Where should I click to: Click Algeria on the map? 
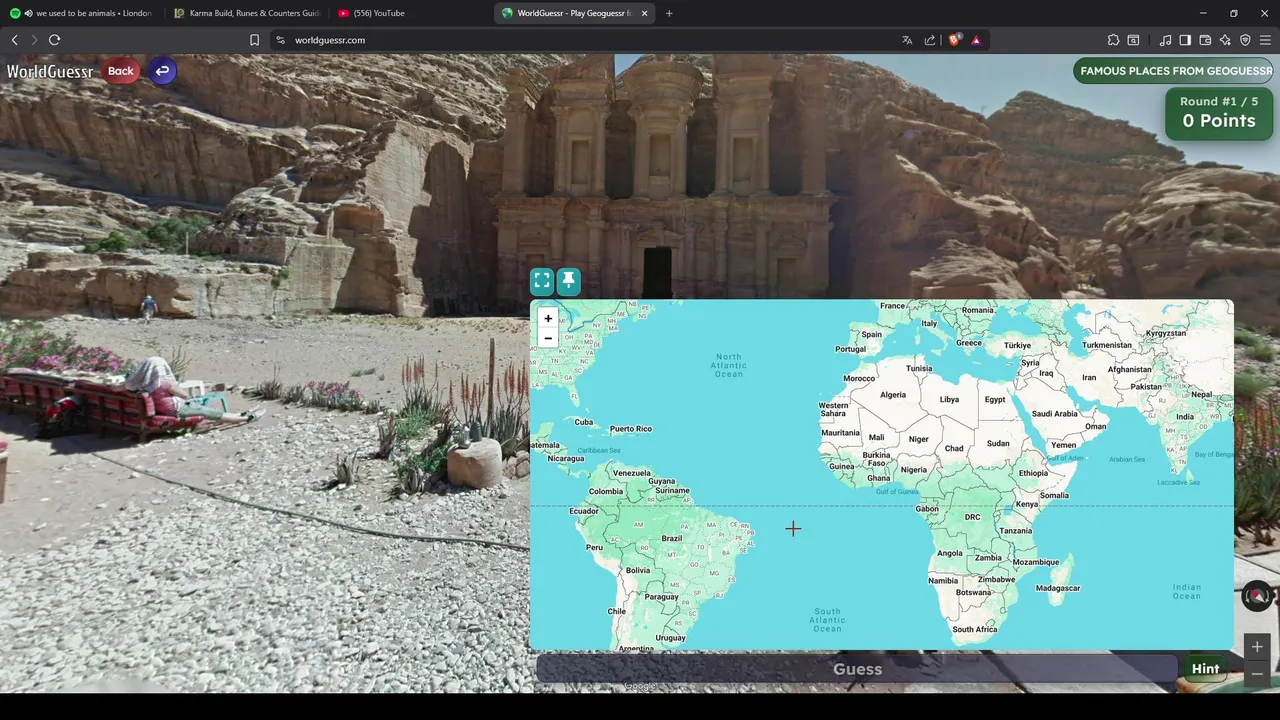coord(892,394)
